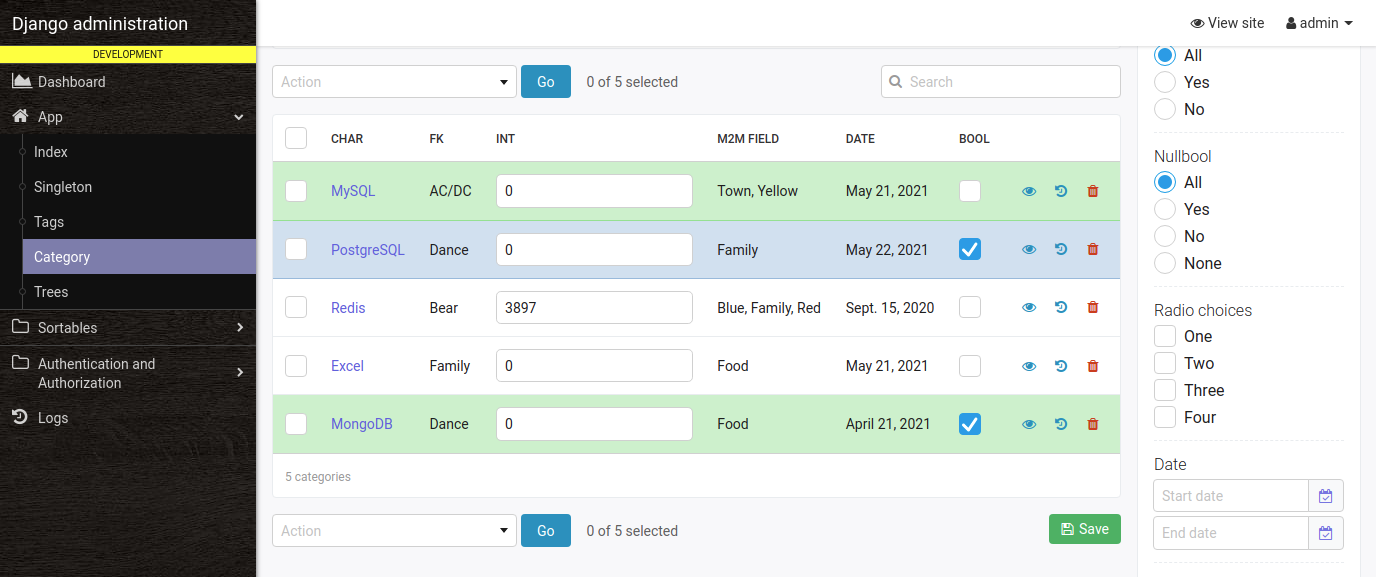Toggle the select-all checkbox in table header
Screen dimensions: 1376x577
[x=296, y=138]
